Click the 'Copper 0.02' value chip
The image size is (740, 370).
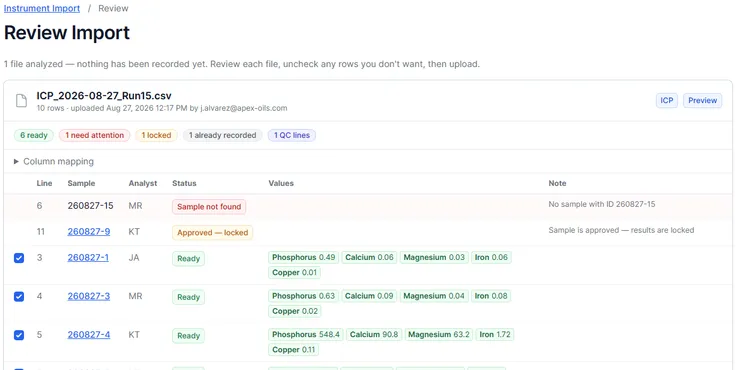(294, 311)
